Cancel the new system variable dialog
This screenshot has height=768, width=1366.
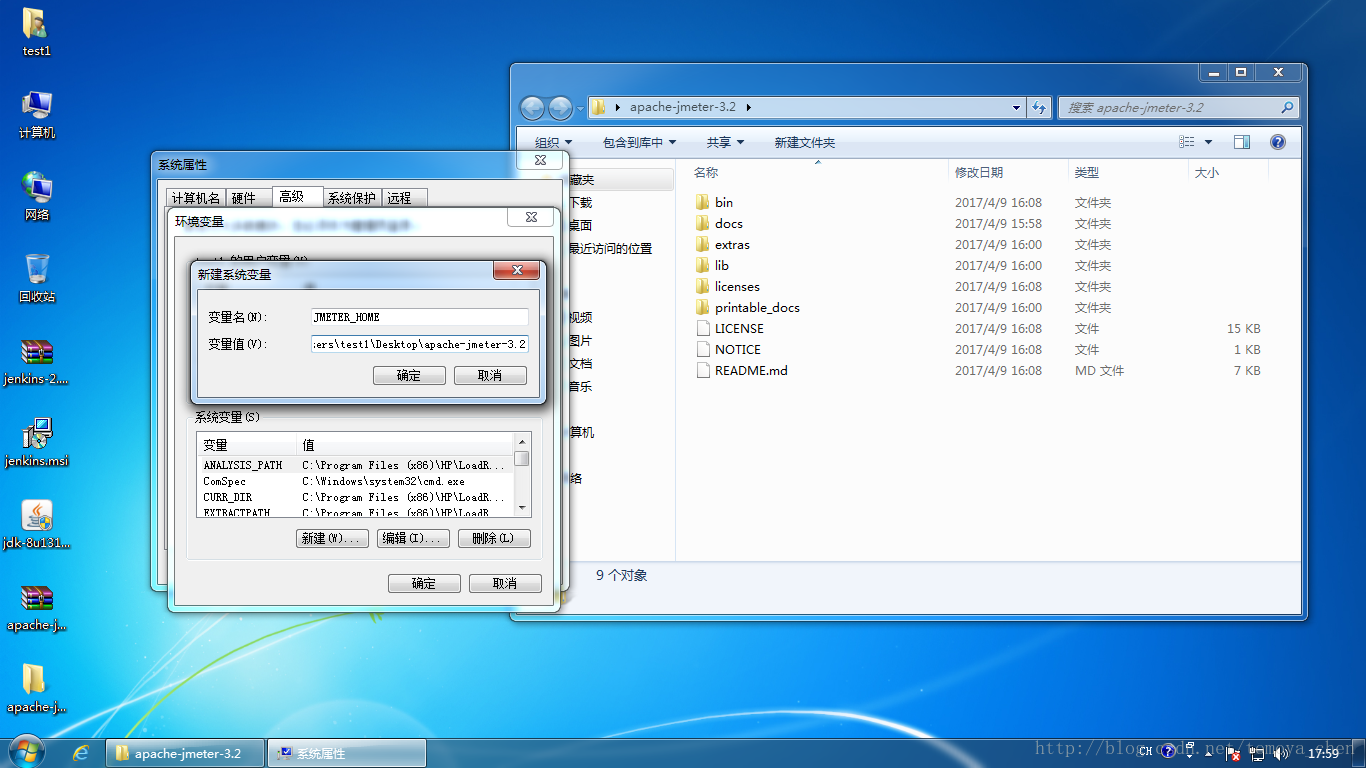490,375
